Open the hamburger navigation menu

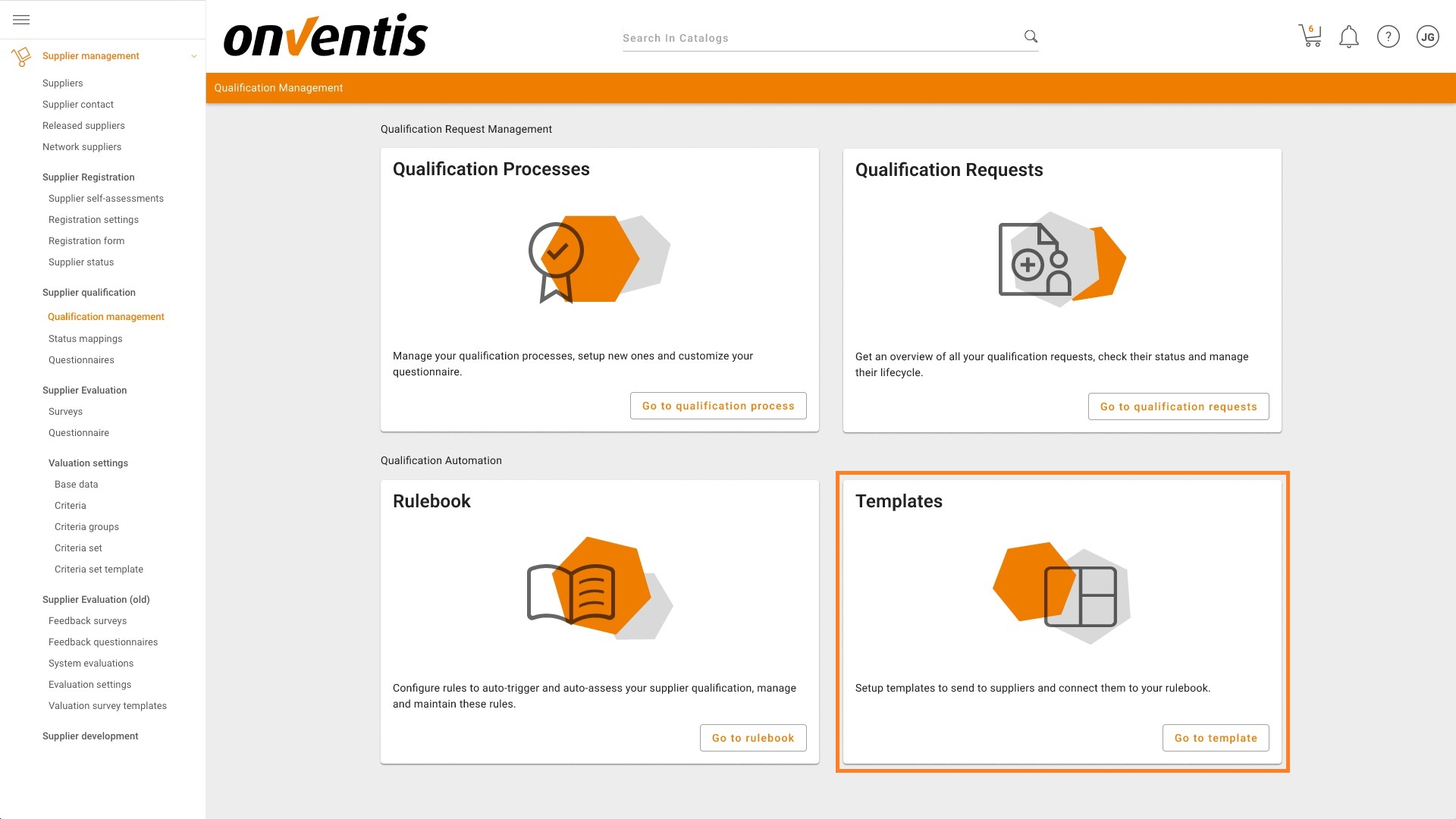click(20, 19)
